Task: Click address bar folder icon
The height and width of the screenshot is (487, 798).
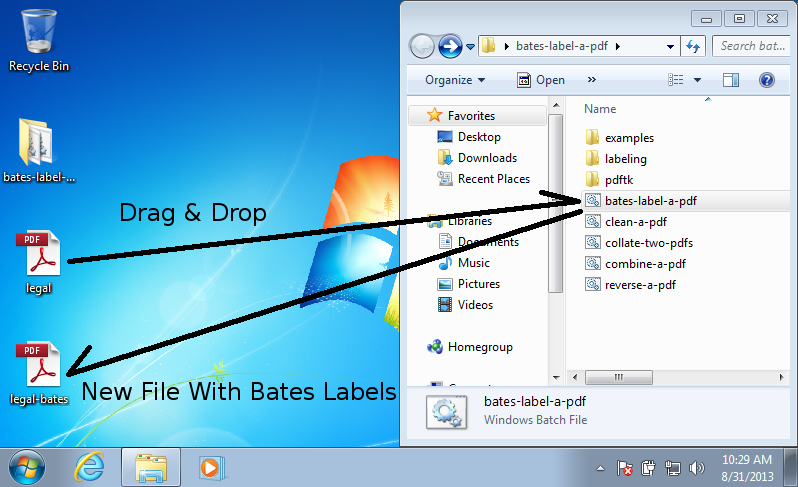Action: coord(489,46)
